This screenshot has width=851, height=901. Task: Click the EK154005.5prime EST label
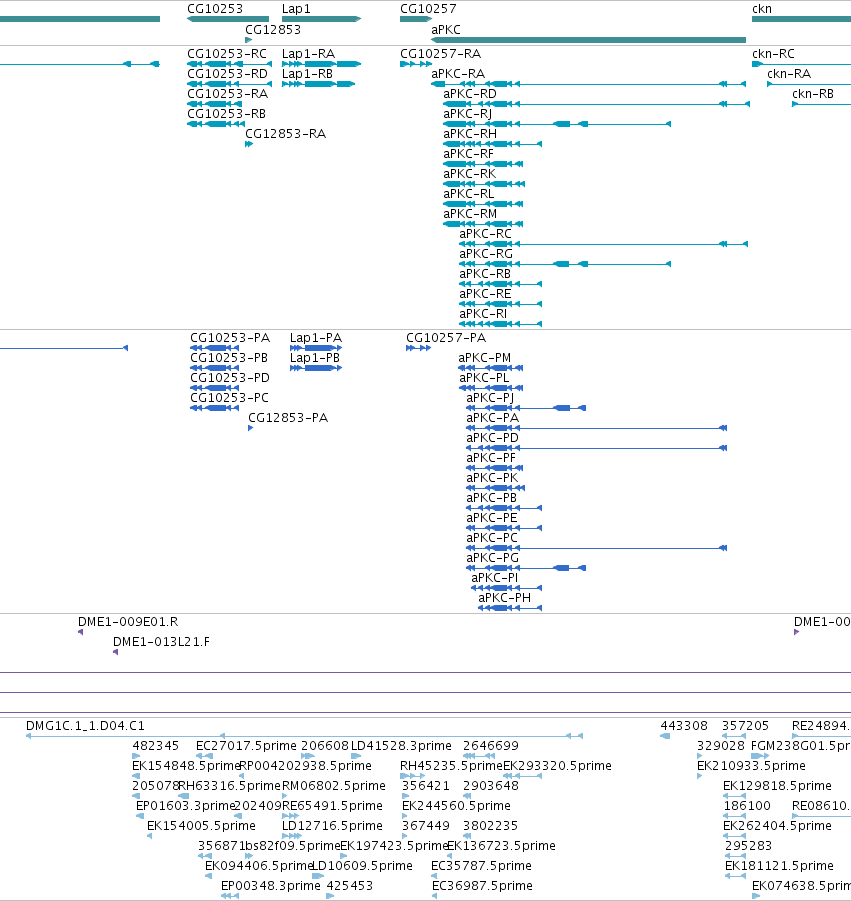201,826
